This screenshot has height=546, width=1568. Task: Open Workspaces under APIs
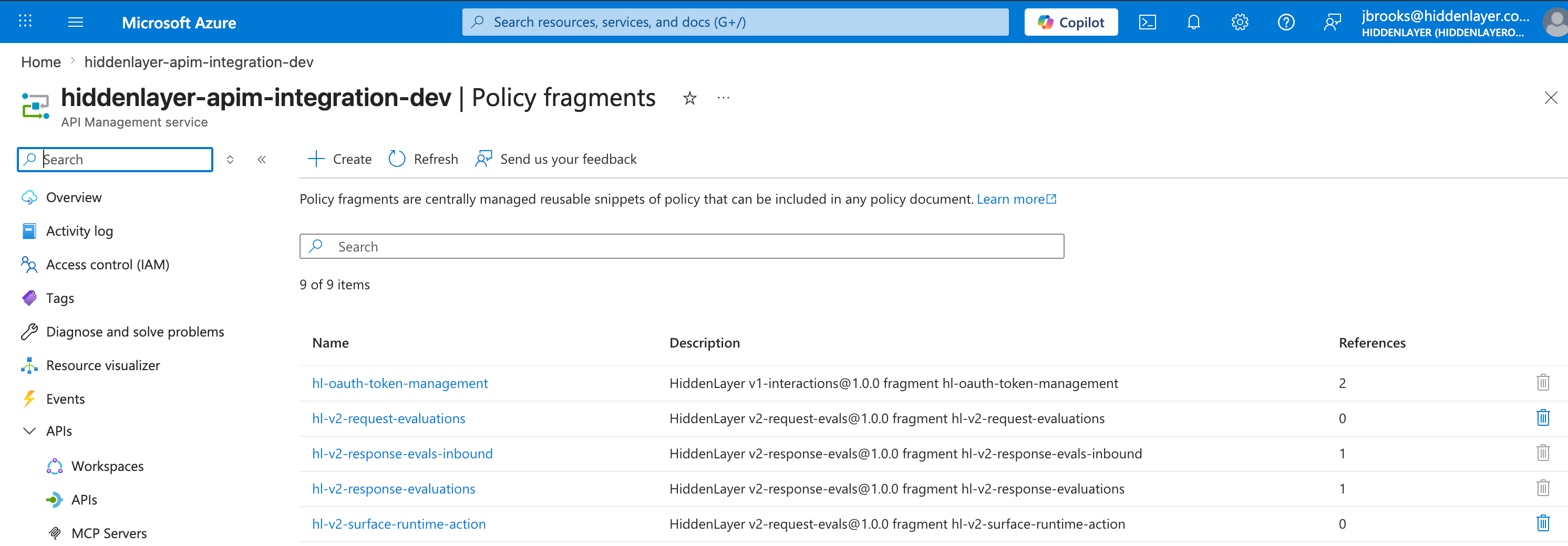(x=107, y=466)
